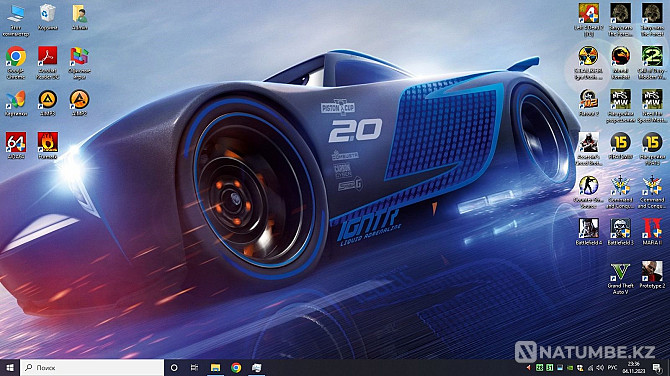This screenshot has height=376, width=670.
Task: Select the colorful blocks shortcut beside Acrobat Reader
Action: 79,63
